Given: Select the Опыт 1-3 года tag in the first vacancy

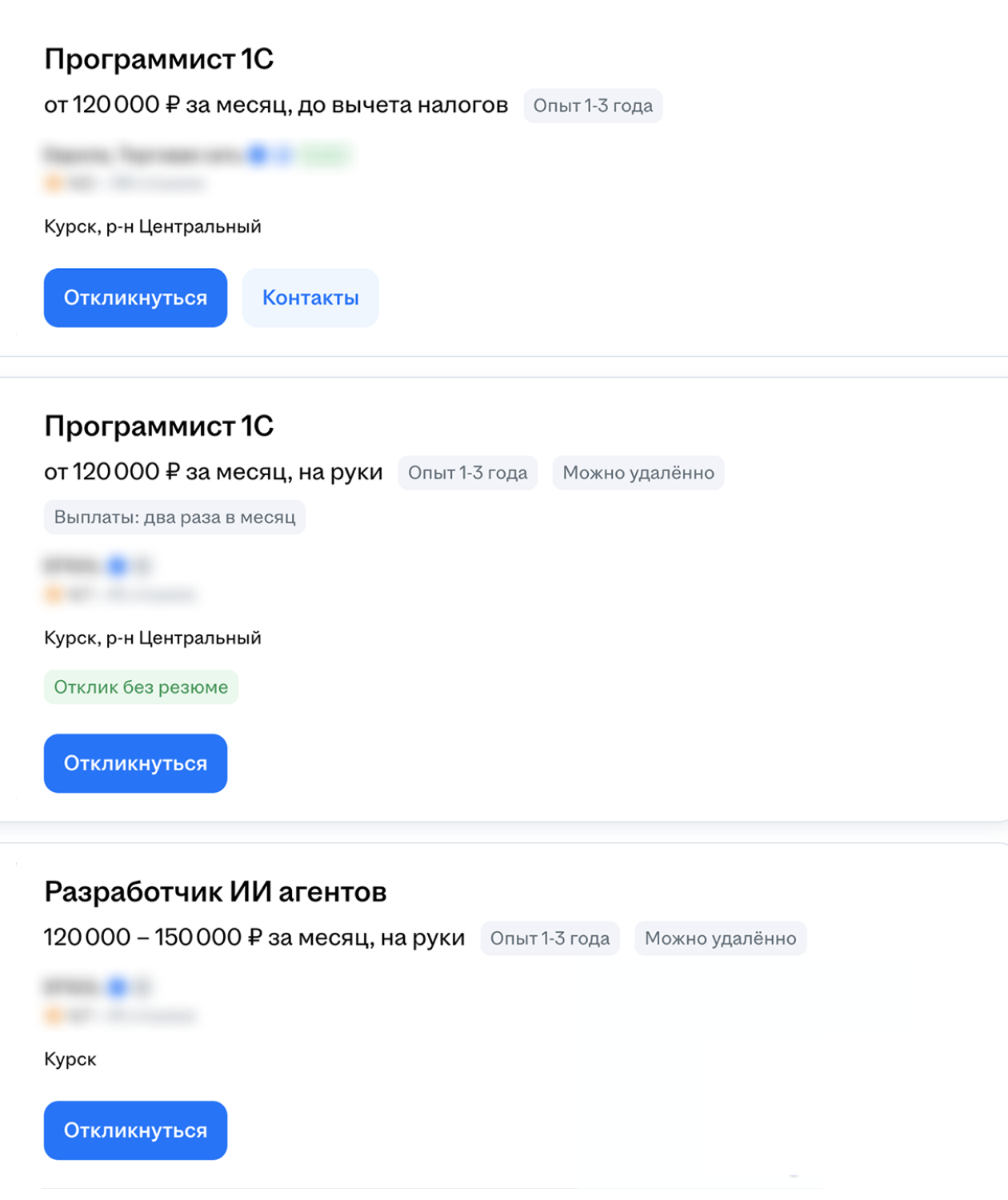Looking at the screenshot, I should pyautogui.click(x=592, y=105).
